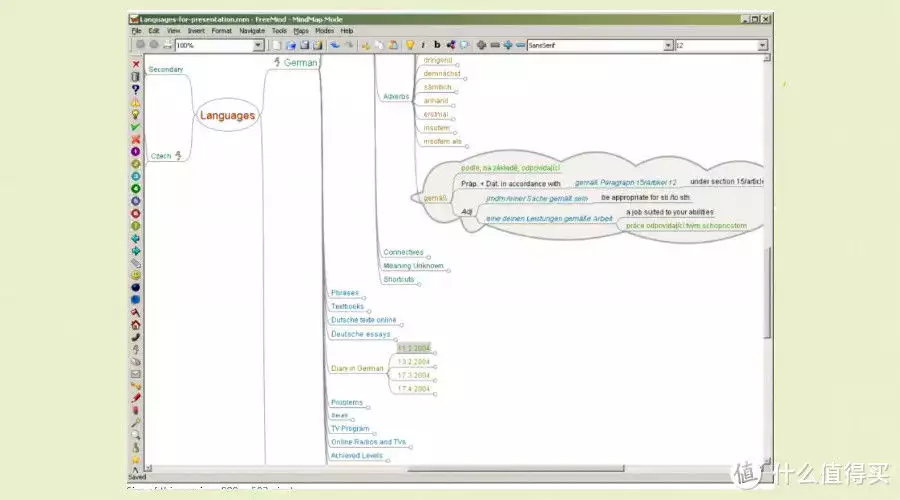Open the Format menu
The width and height of the screenshot is (900, 500).
click(221, 31)
